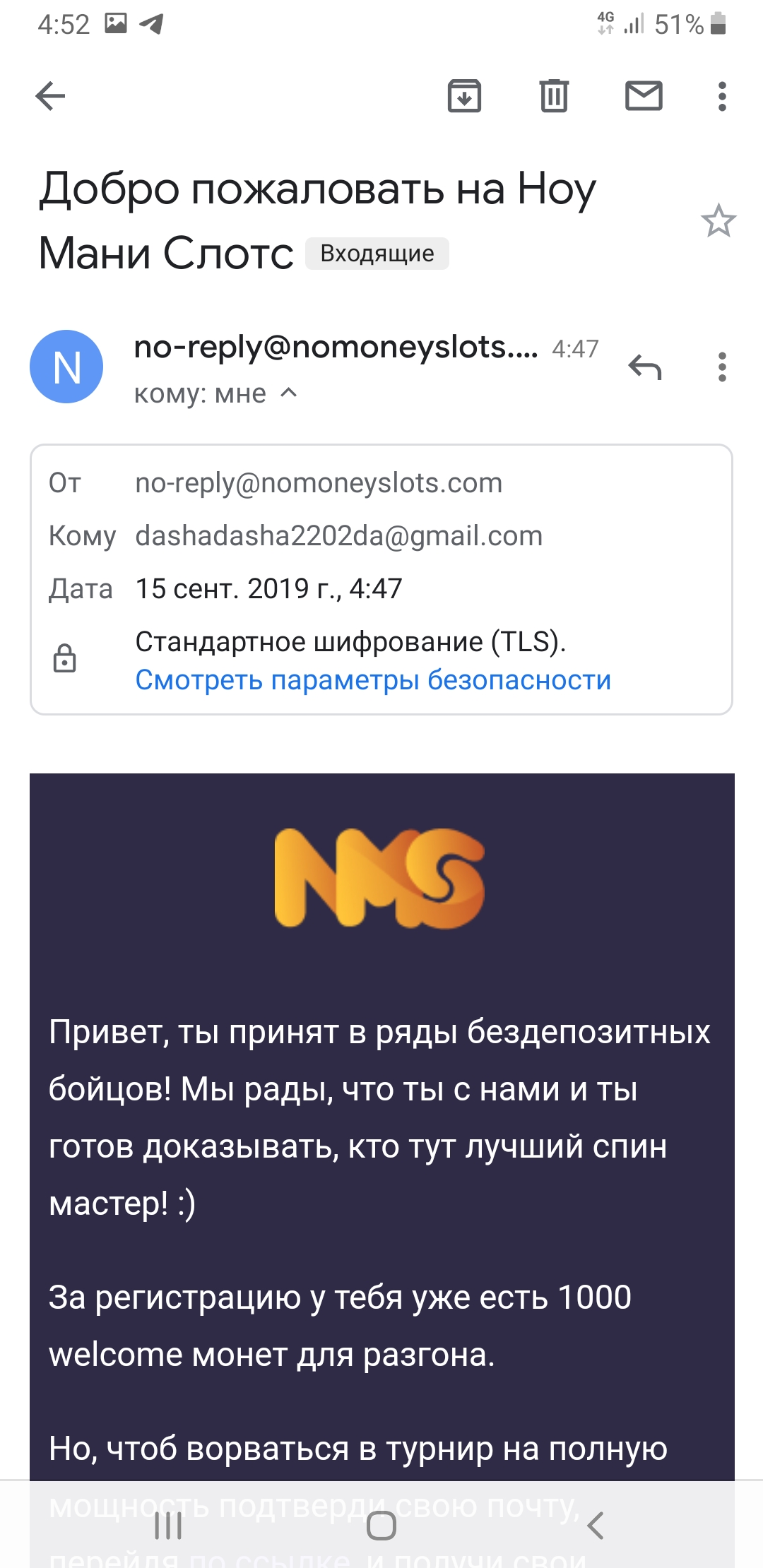Viewport: 763px width, 1568px height.
Task: Collapse the recipient details chevron
Action: (289, 393)
